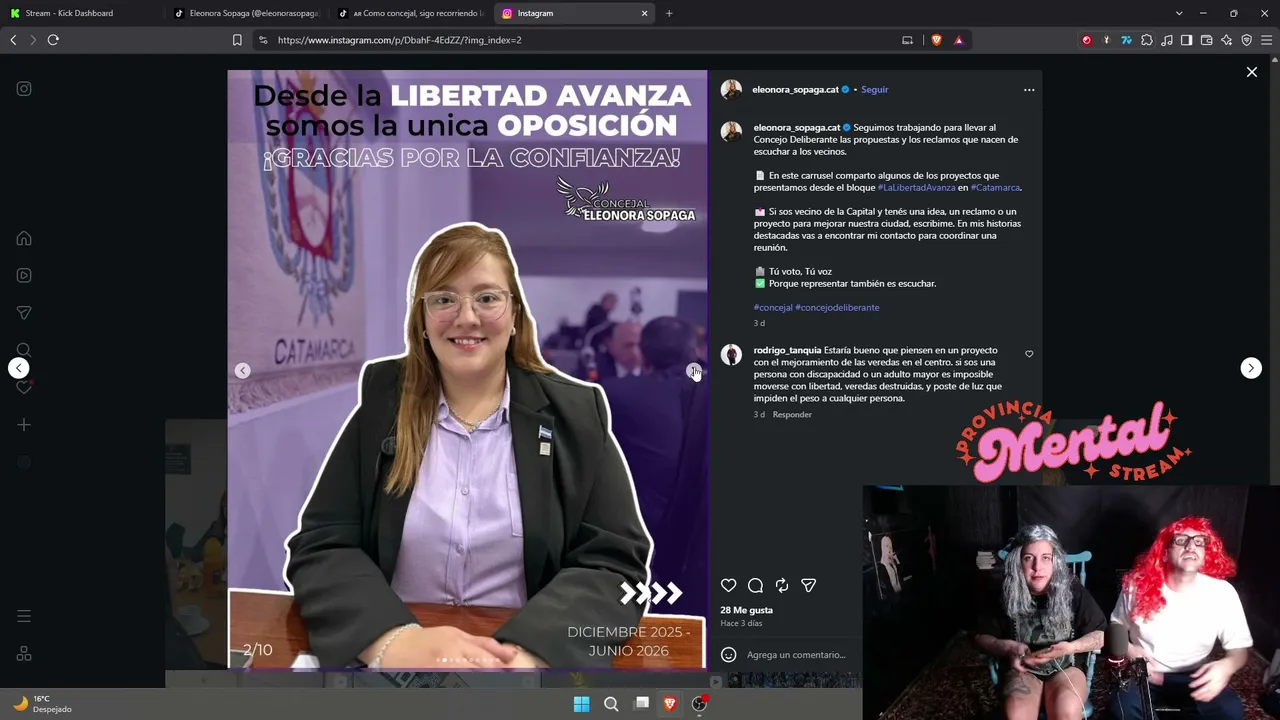Open the #LaLibertadAvanza hashtag

point(916,188)
